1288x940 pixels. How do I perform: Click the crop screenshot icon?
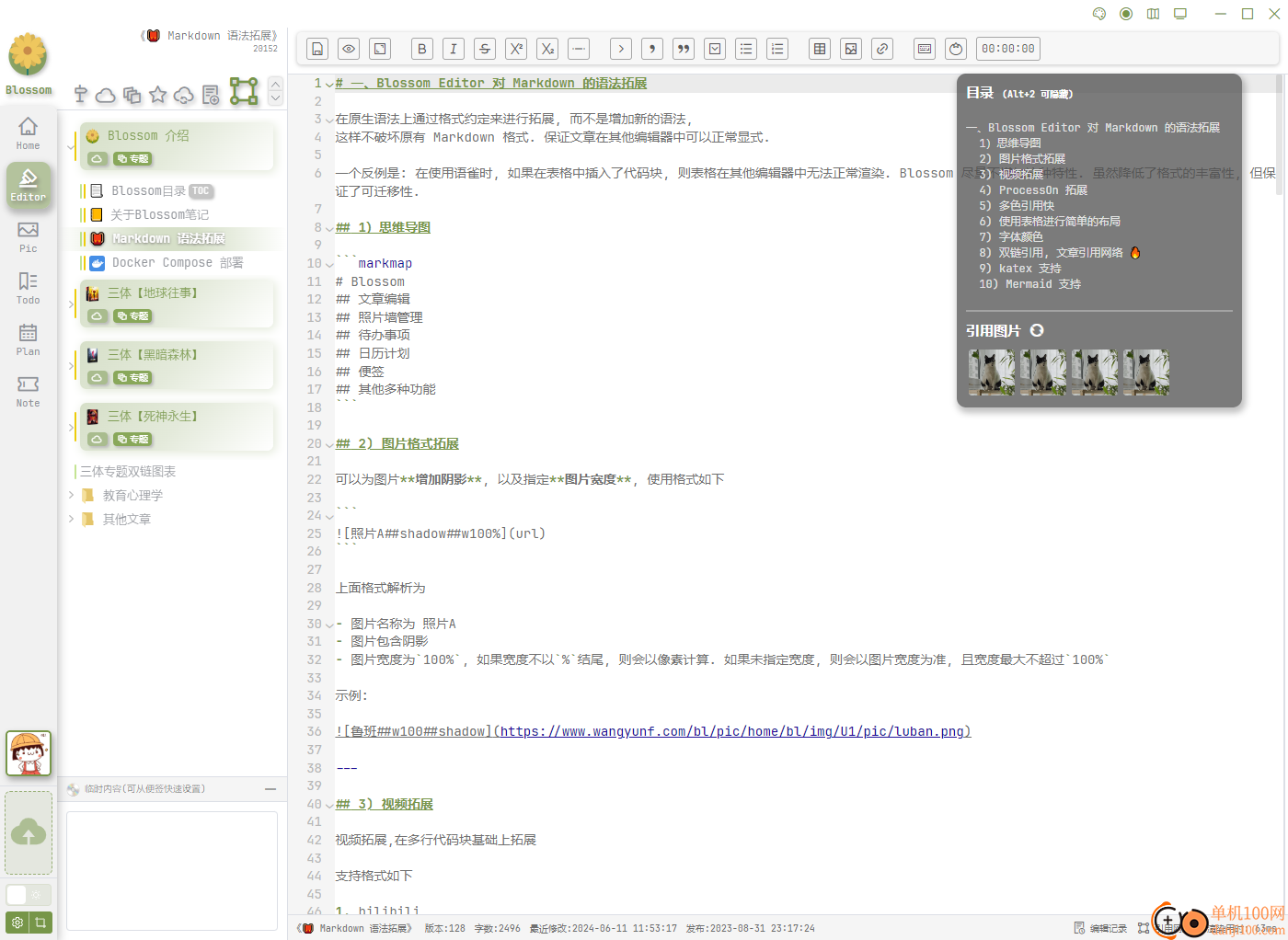click(40, 922)
